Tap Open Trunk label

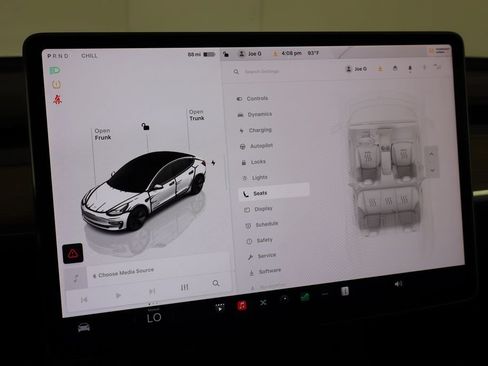197,115
